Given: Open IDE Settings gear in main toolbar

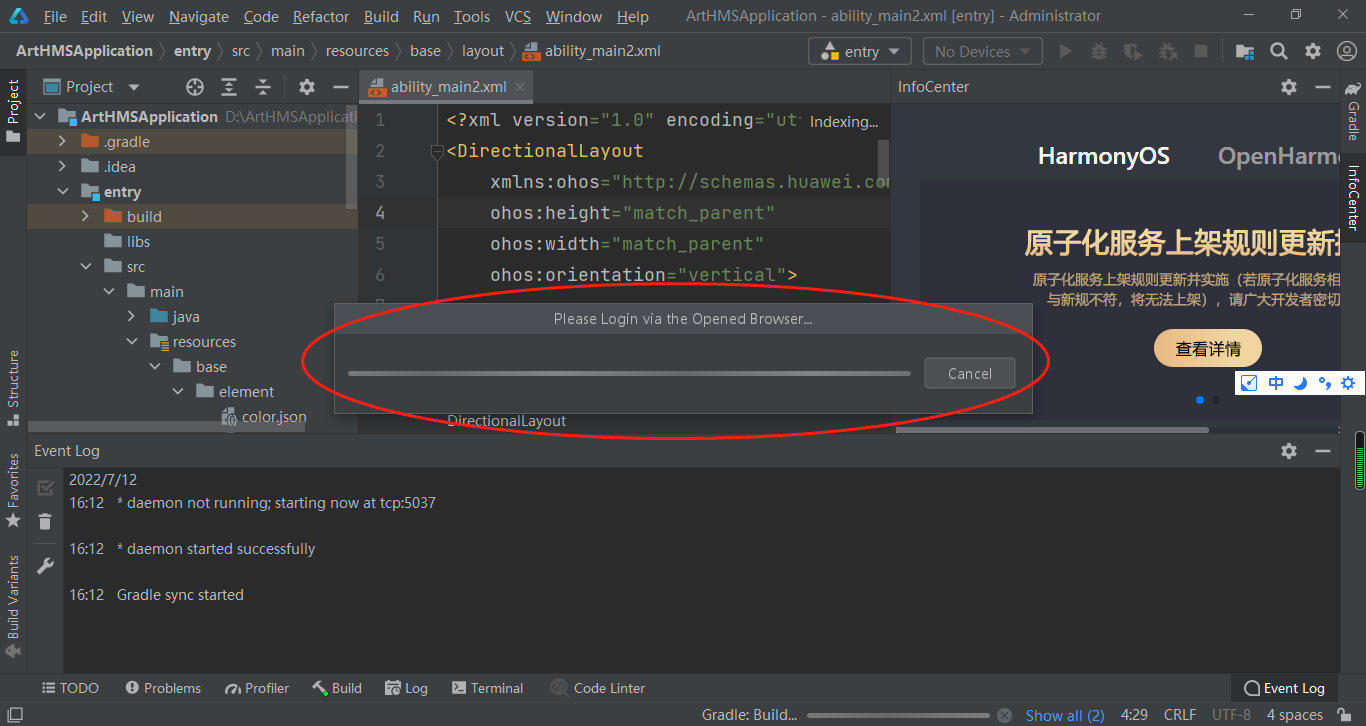Looking at the screenshot, I should (x=1313, y=51).
